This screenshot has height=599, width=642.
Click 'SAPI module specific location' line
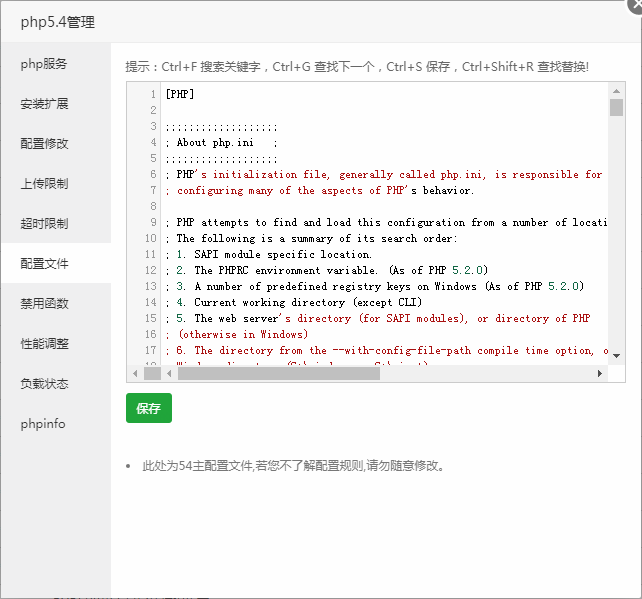coord(269,255)
